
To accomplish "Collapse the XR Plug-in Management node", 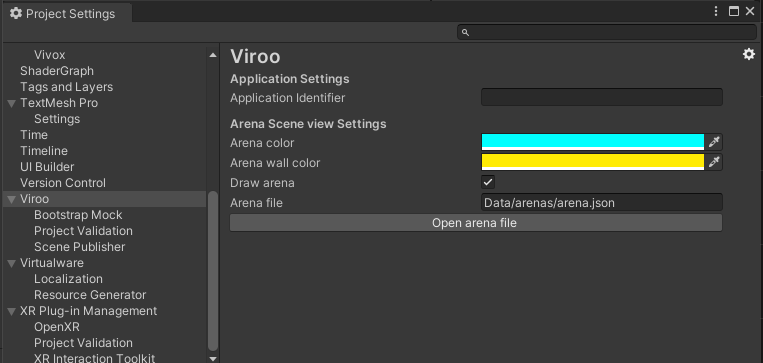I will tap(11, 311).
